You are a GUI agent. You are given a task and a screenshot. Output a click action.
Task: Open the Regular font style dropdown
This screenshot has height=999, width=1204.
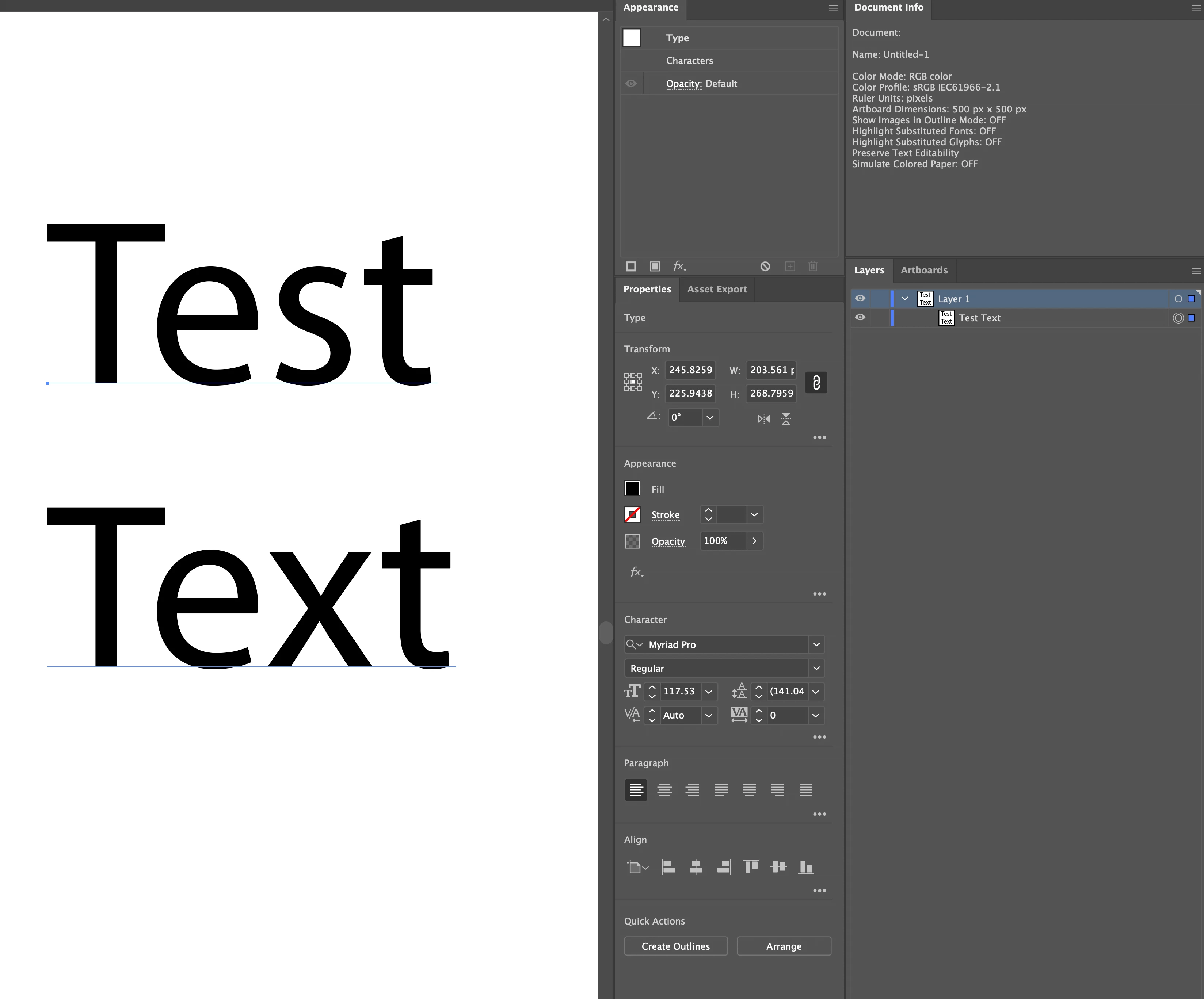click(x=816, y=668)
